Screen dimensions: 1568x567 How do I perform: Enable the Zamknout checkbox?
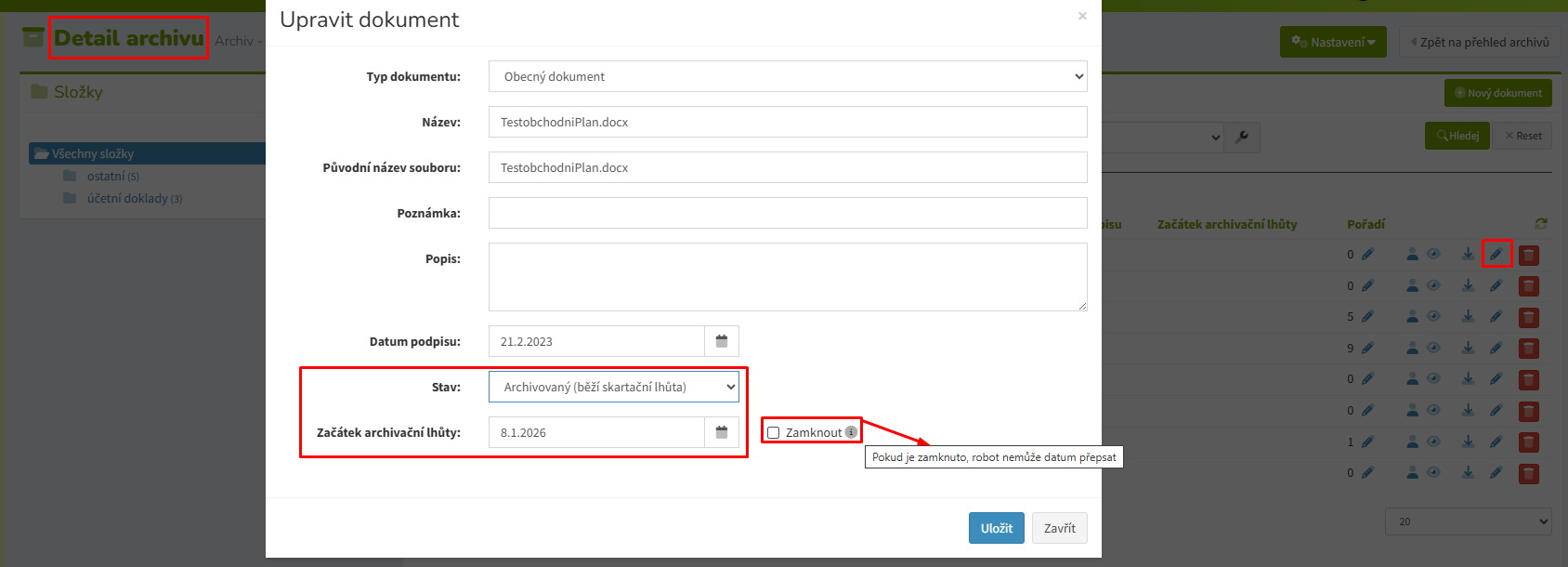(773, 433)
